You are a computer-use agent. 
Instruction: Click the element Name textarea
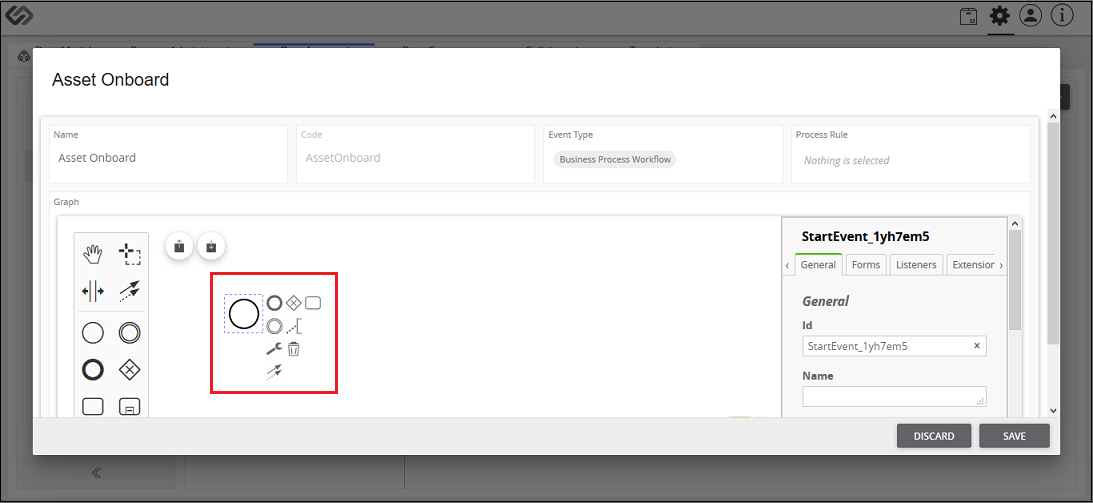(894, 396)
